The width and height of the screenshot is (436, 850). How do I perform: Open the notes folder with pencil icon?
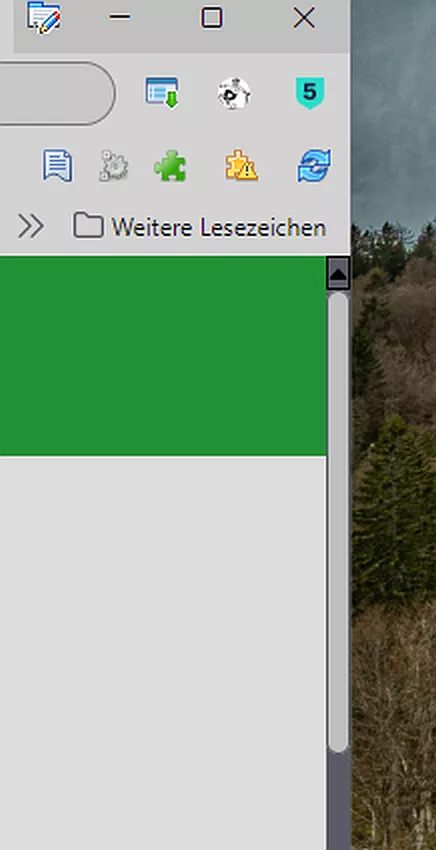pyautogui.click(x=44, y=17)
